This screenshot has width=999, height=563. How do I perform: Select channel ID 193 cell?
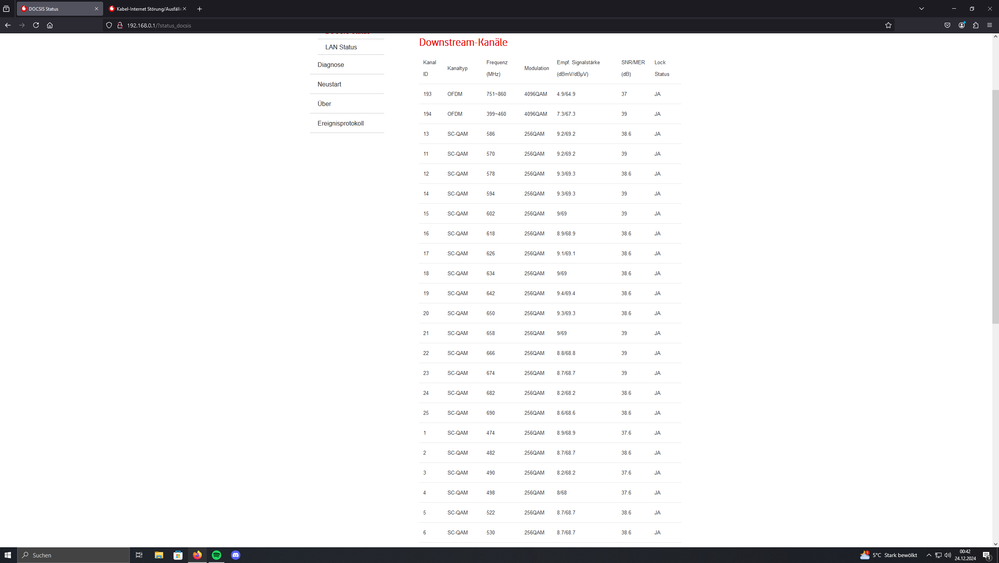(428, 94)
